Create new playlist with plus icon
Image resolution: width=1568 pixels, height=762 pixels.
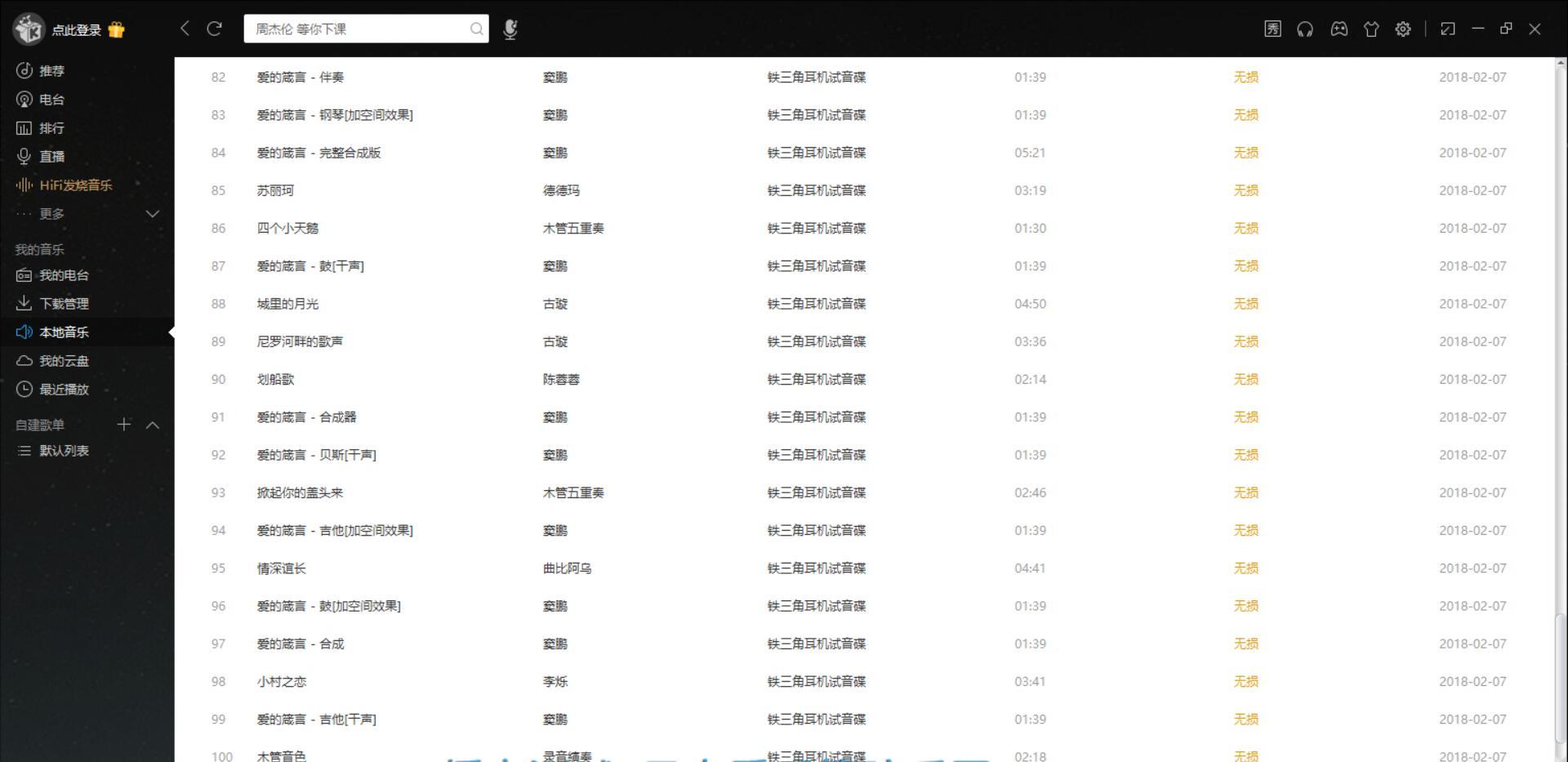point(124,424)
